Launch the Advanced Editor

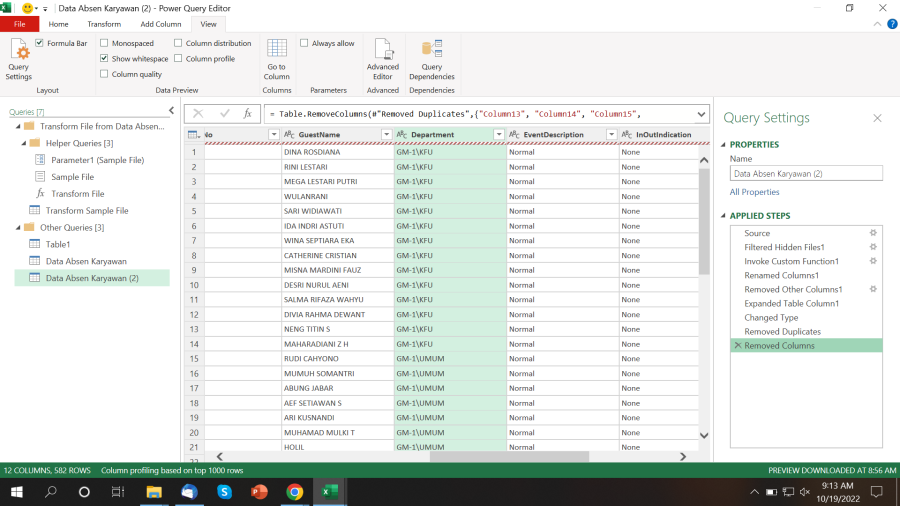point(382,59)
